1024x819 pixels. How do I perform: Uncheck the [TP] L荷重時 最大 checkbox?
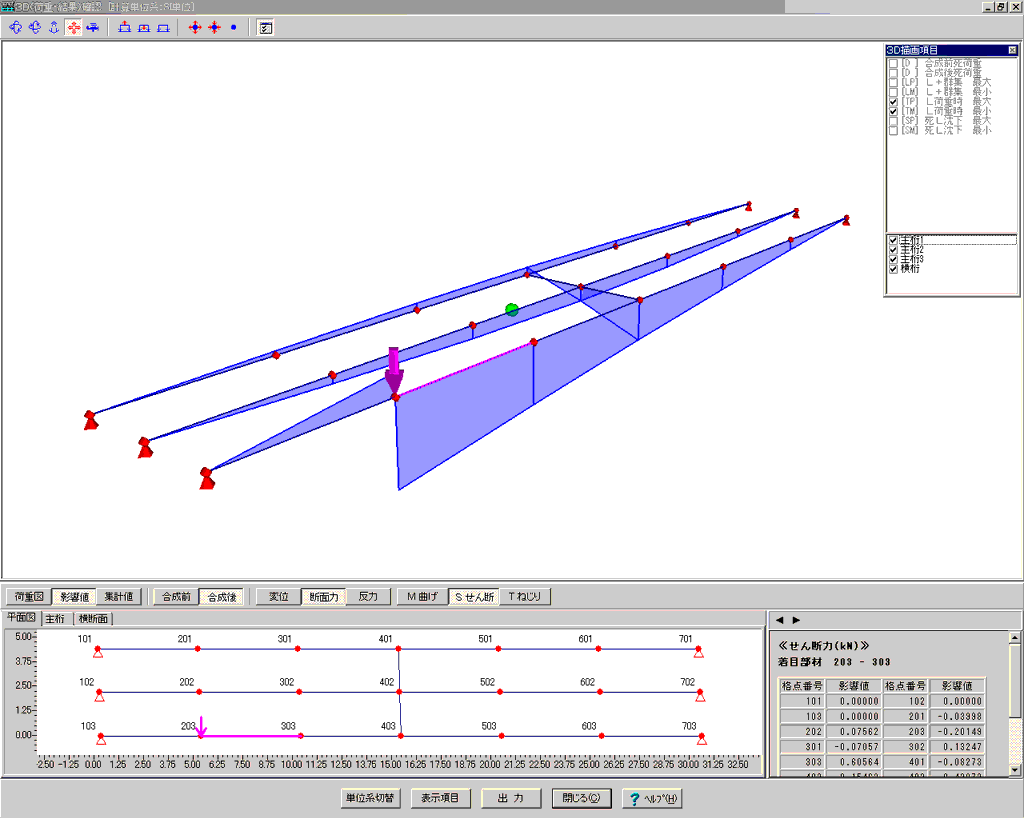[x=893, y=103]
